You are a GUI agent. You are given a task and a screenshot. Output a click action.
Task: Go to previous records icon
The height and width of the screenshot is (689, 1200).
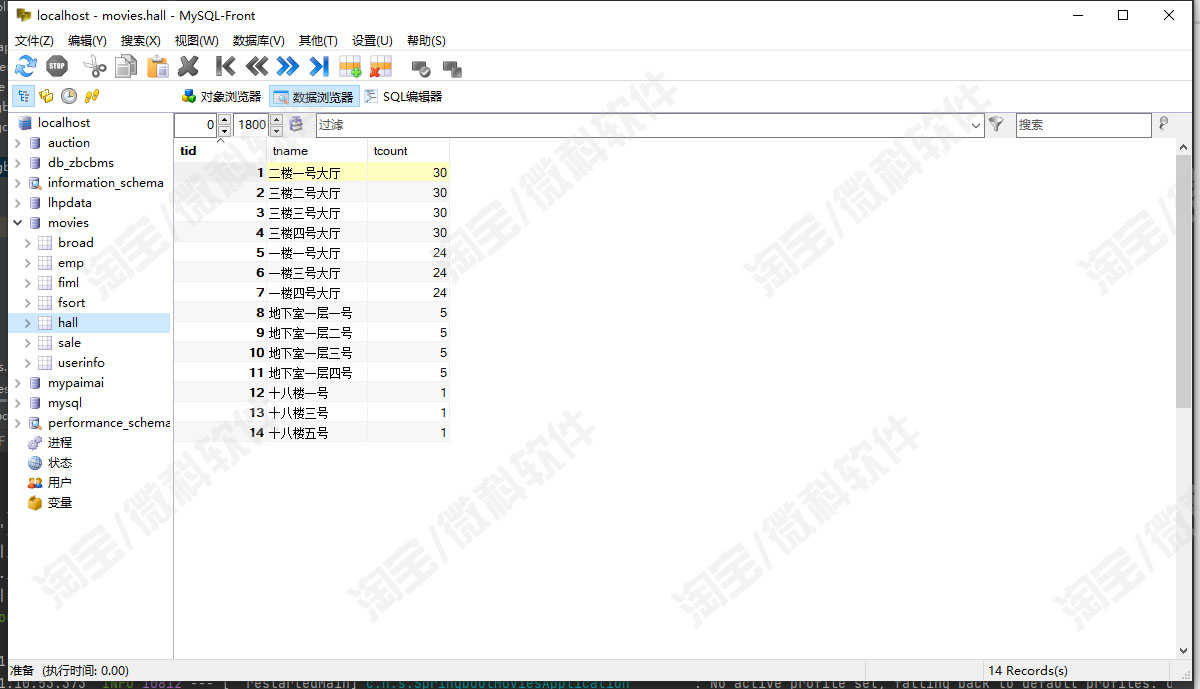257,67
